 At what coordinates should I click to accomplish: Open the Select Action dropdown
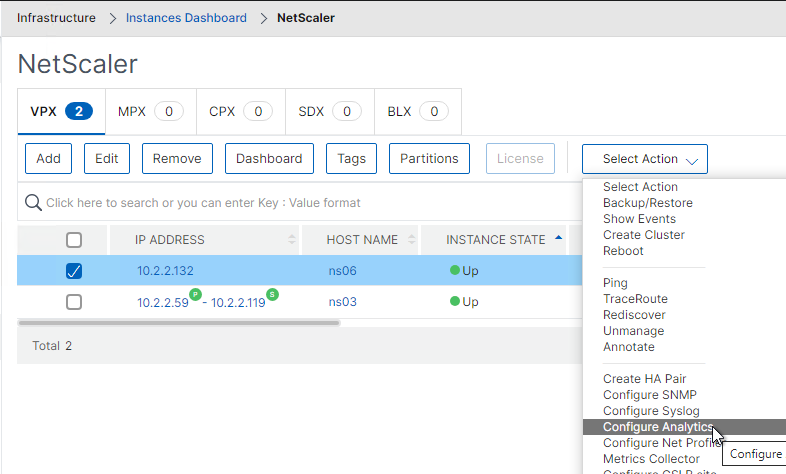pyautogui.click(x=645, y=159)
